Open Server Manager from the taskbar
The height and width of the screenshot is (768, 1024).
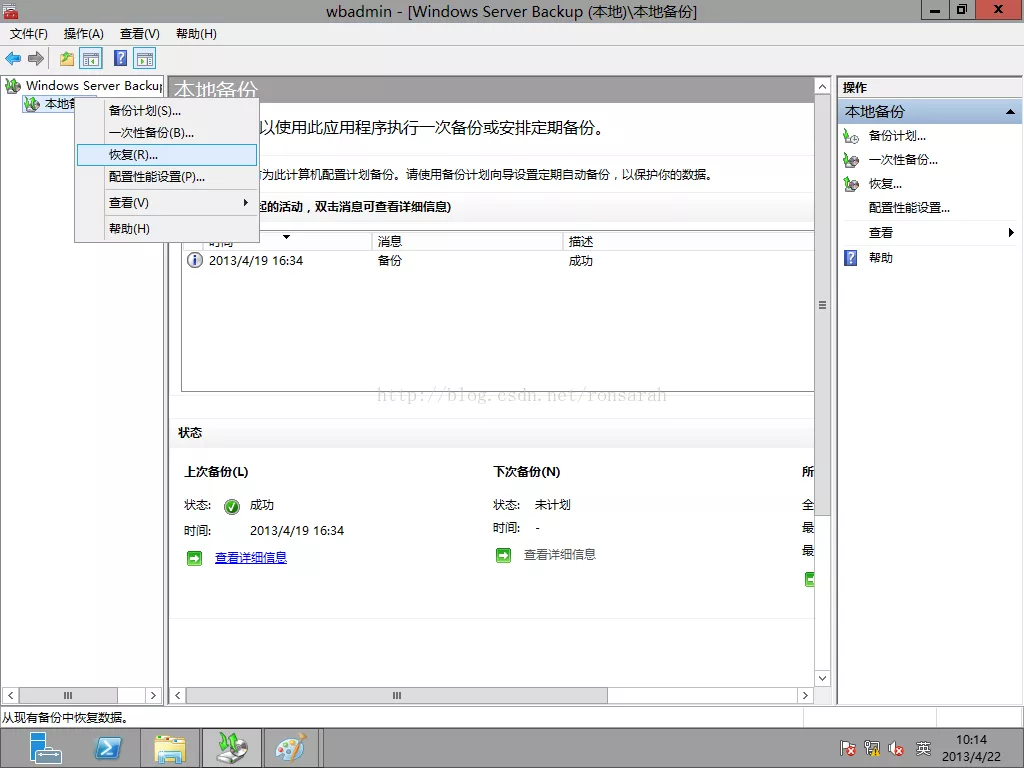coord(46,748)
